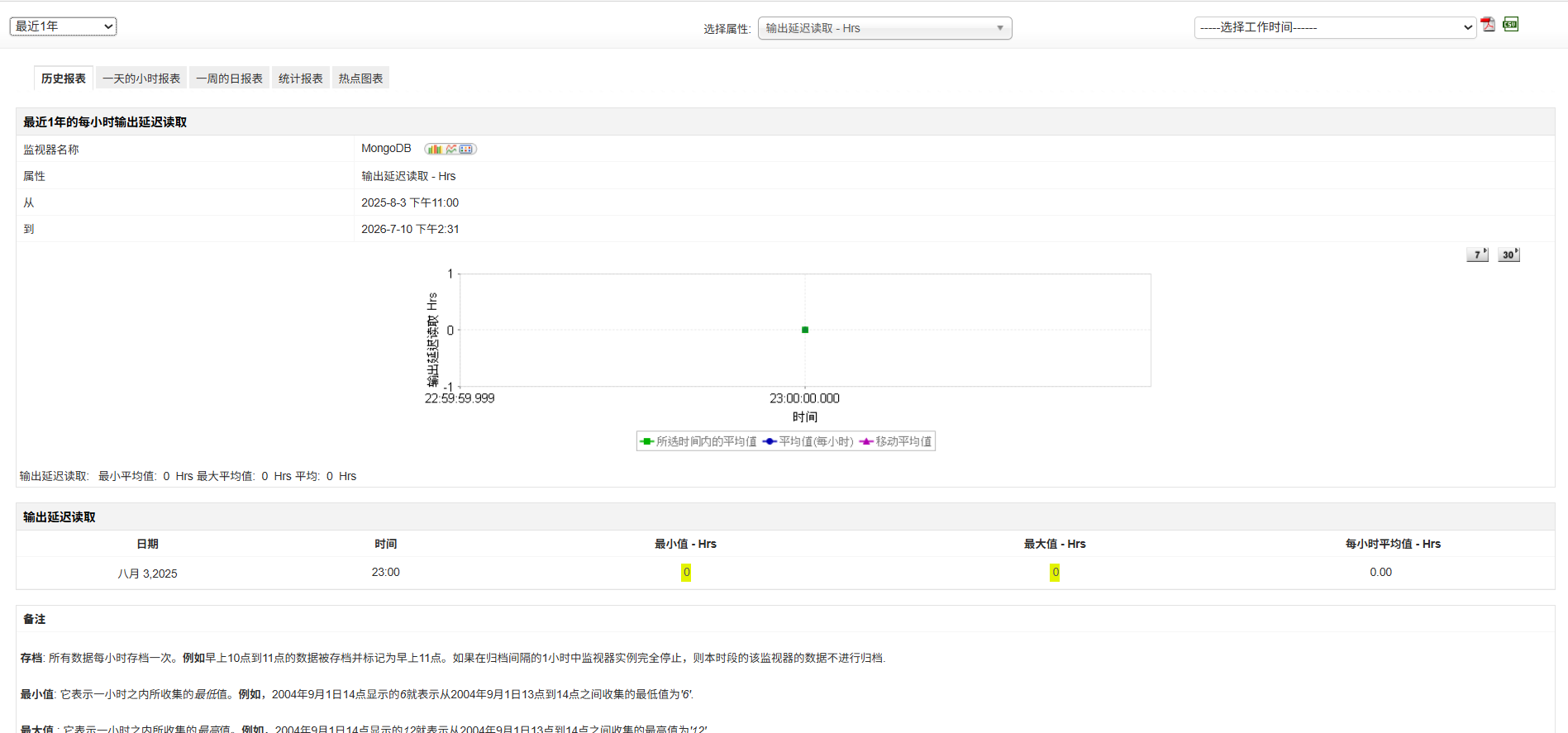Click the green data point on chart

[805, 330]
